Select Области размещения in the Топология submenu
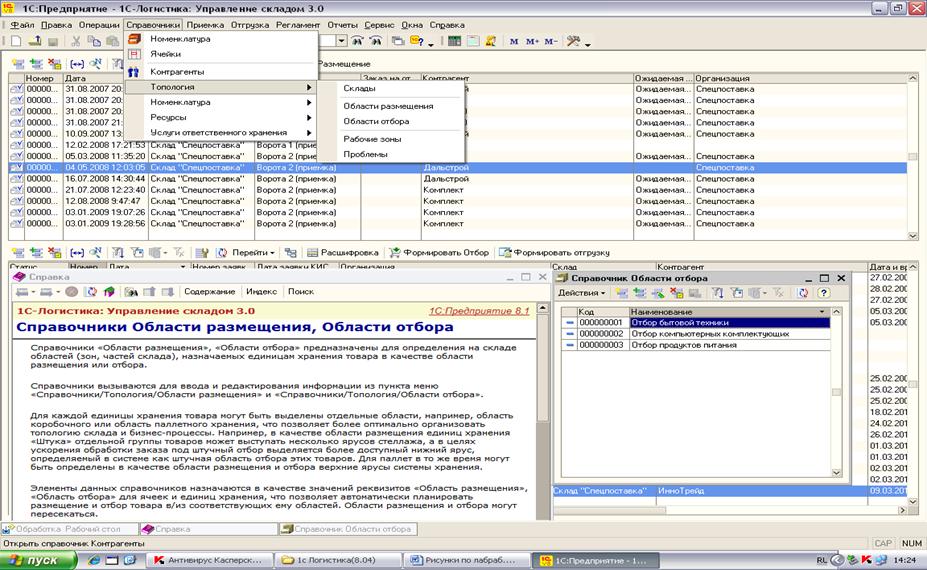This screenshot has width=927, height=570. (x=388, y=106)
